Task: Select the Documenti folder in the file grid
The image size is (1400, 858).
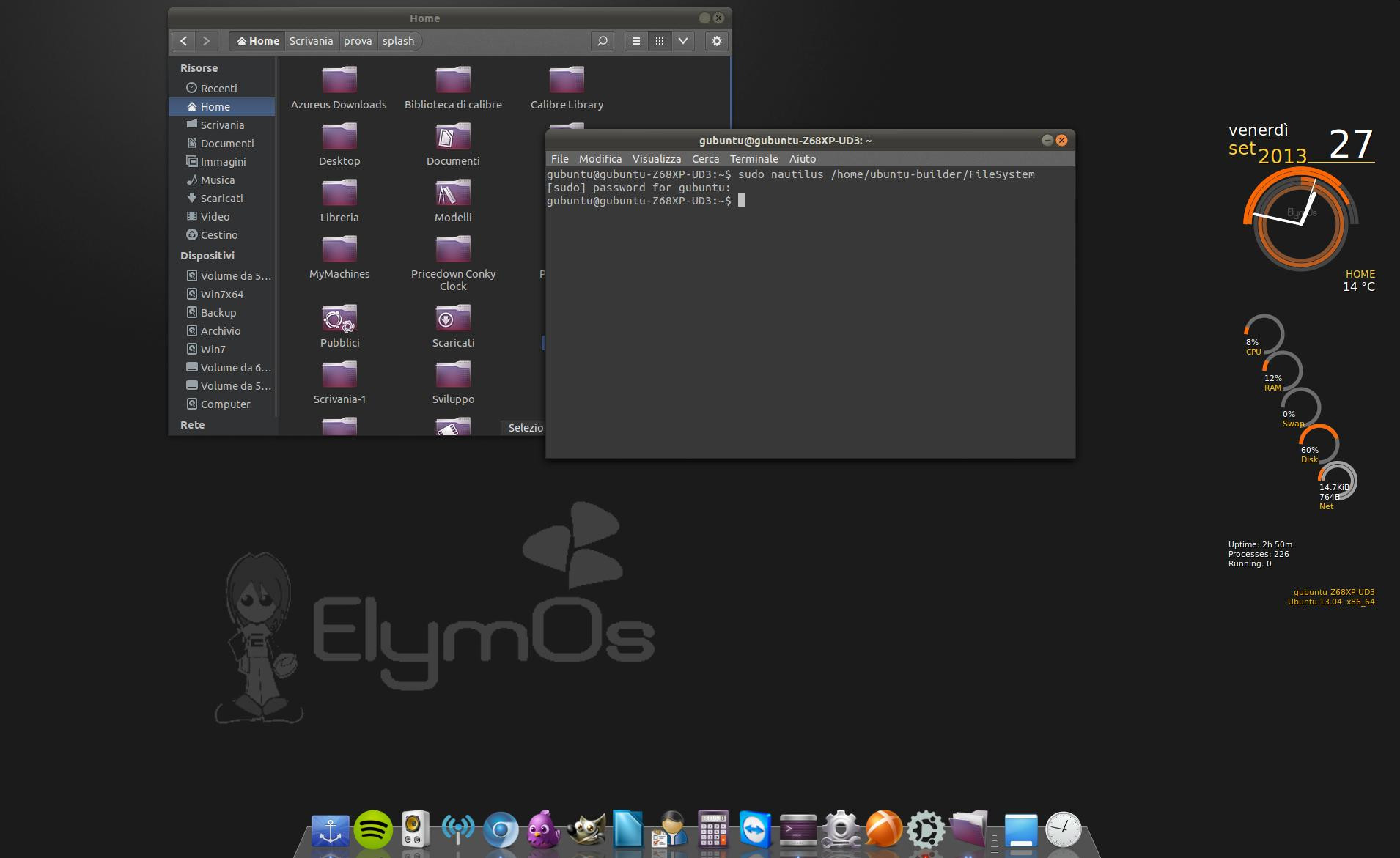Action: [453, 144]
